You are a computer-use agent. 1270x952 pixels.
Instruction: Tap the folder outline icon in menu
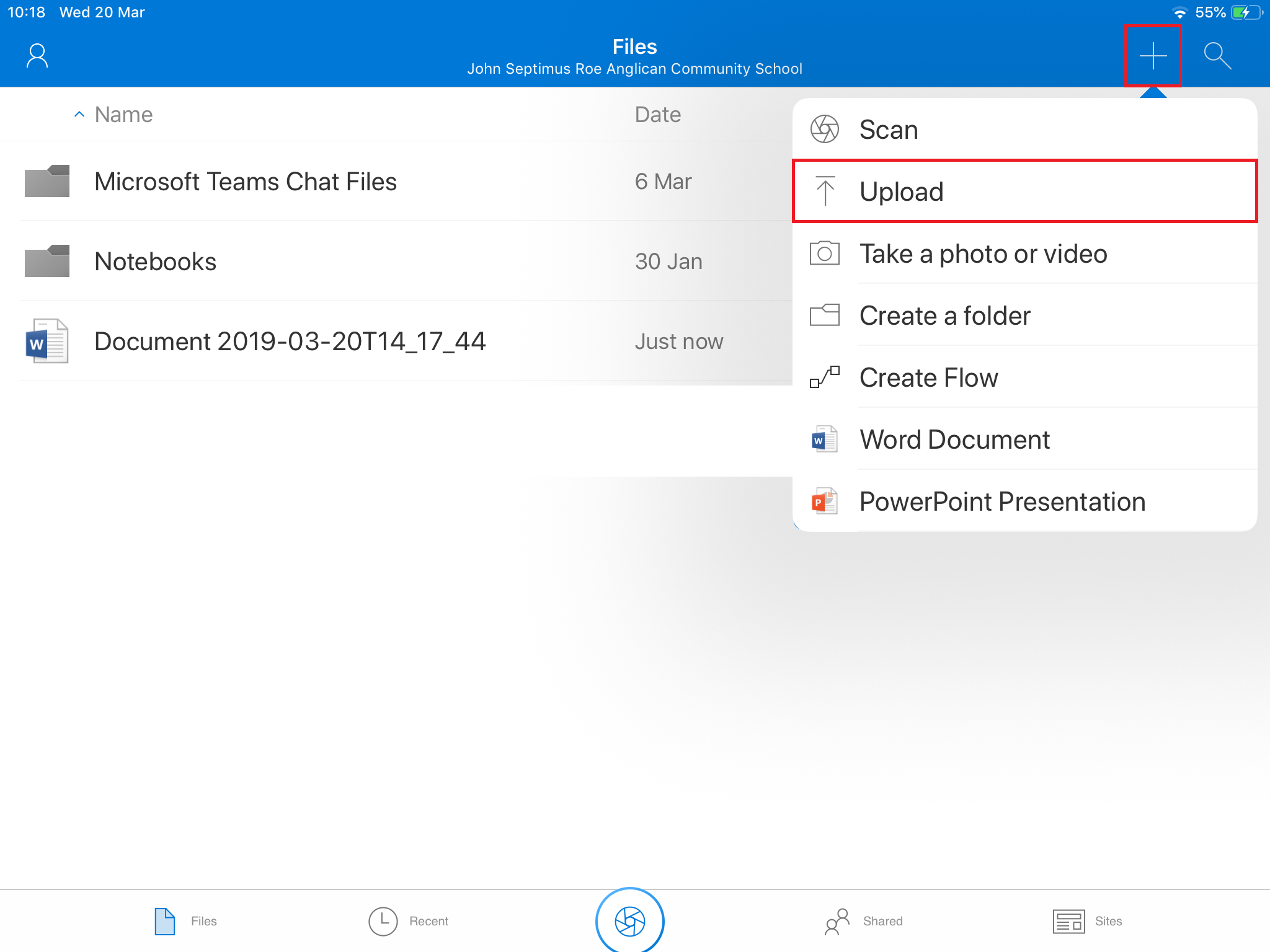click(825, 315)
